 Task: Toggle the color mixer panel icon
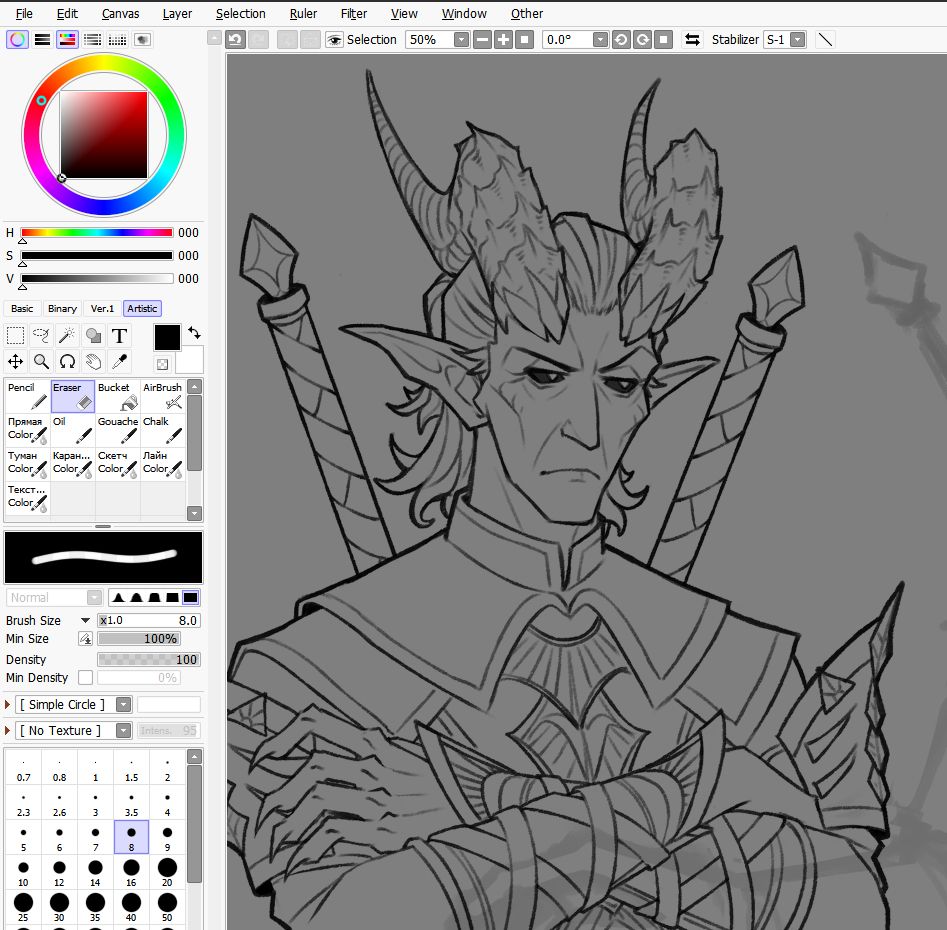click(x=92, y=40)
